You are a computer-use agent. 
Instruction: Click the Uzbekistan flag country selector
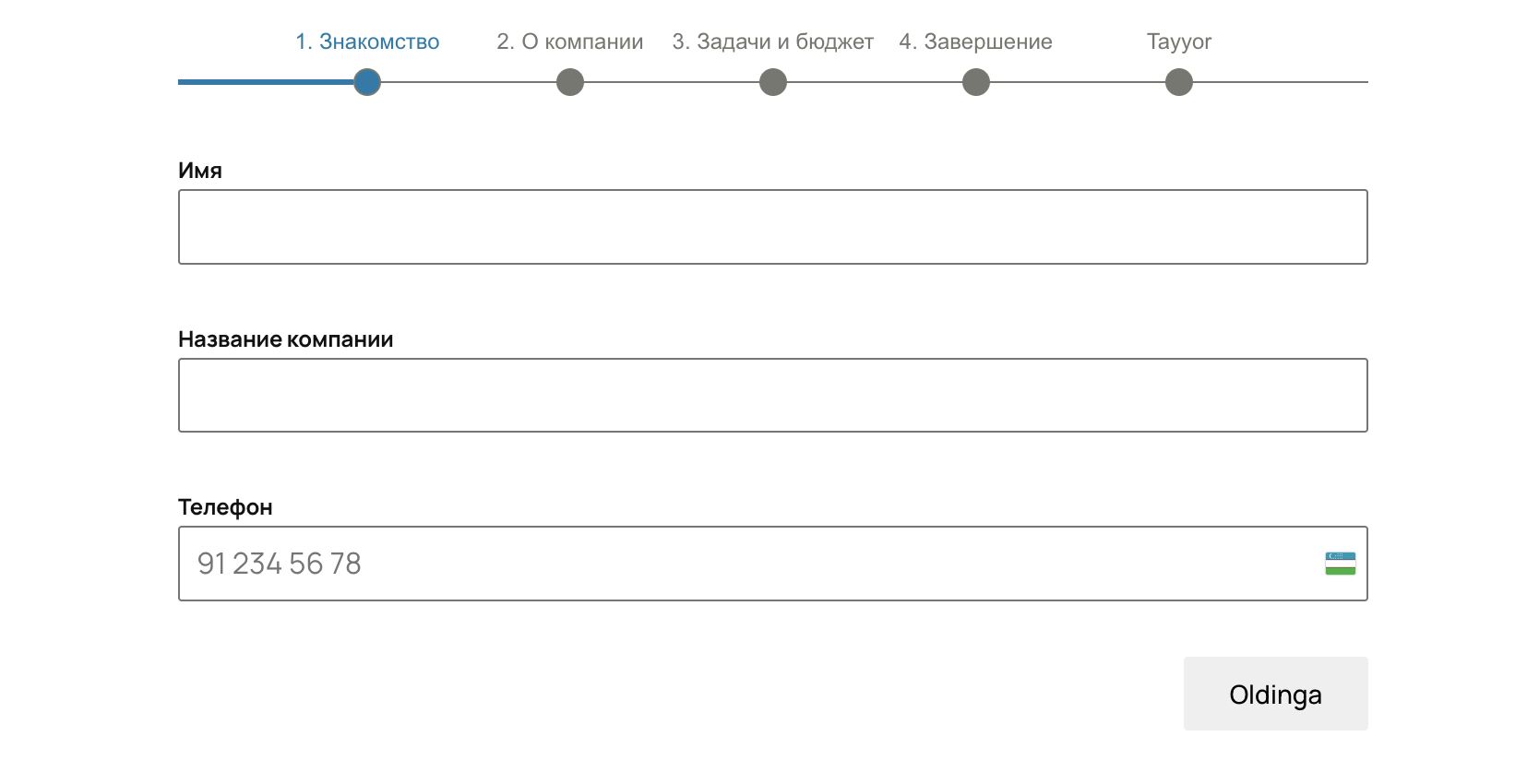[1340, 564]
